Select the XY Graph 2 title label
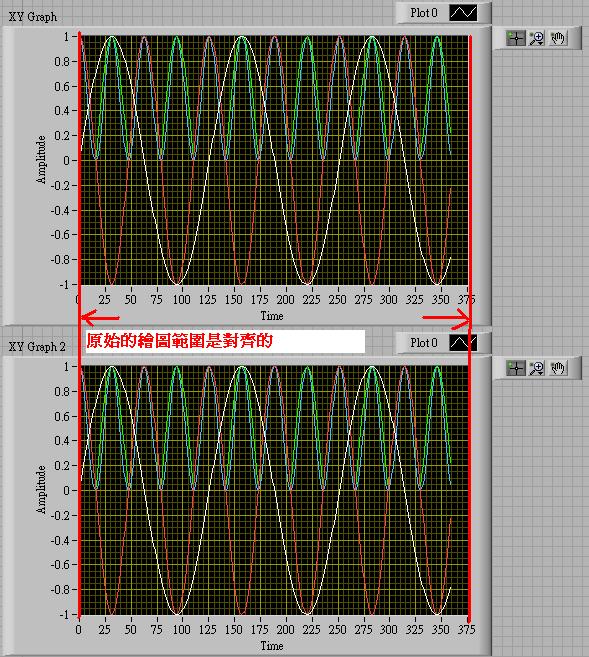The width and height of the screenshot is (589, 657). [37, 347]
